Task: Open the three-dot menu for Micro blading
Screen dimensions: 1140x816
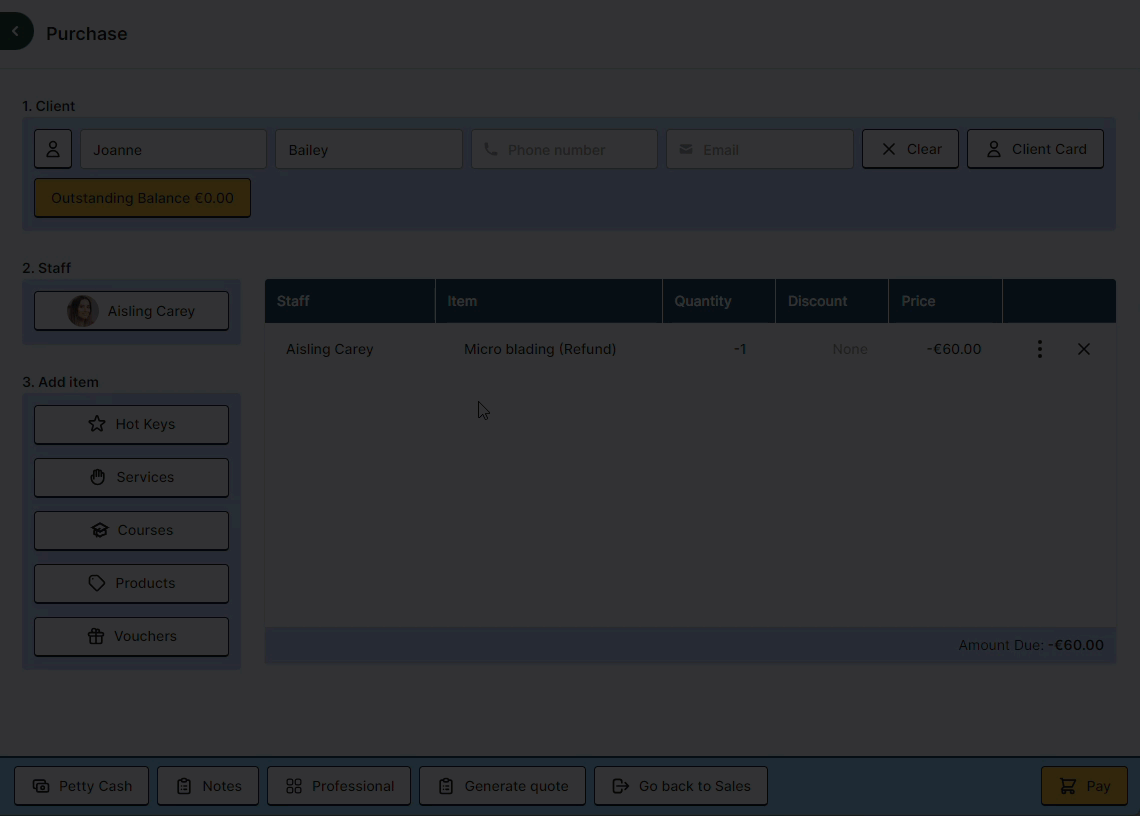Action: [x=1040, y=349]
